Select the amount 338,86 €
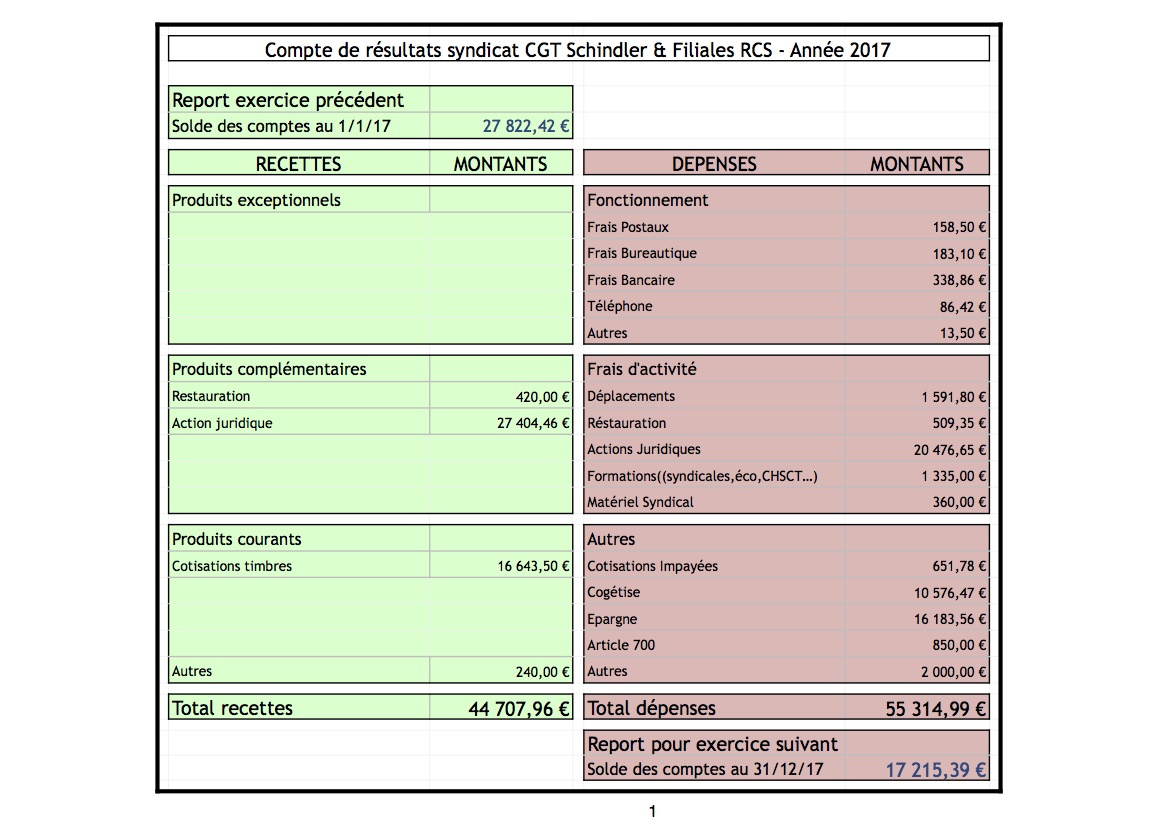The width and height of the screenshot is (1169, 826). click(959, 280)
